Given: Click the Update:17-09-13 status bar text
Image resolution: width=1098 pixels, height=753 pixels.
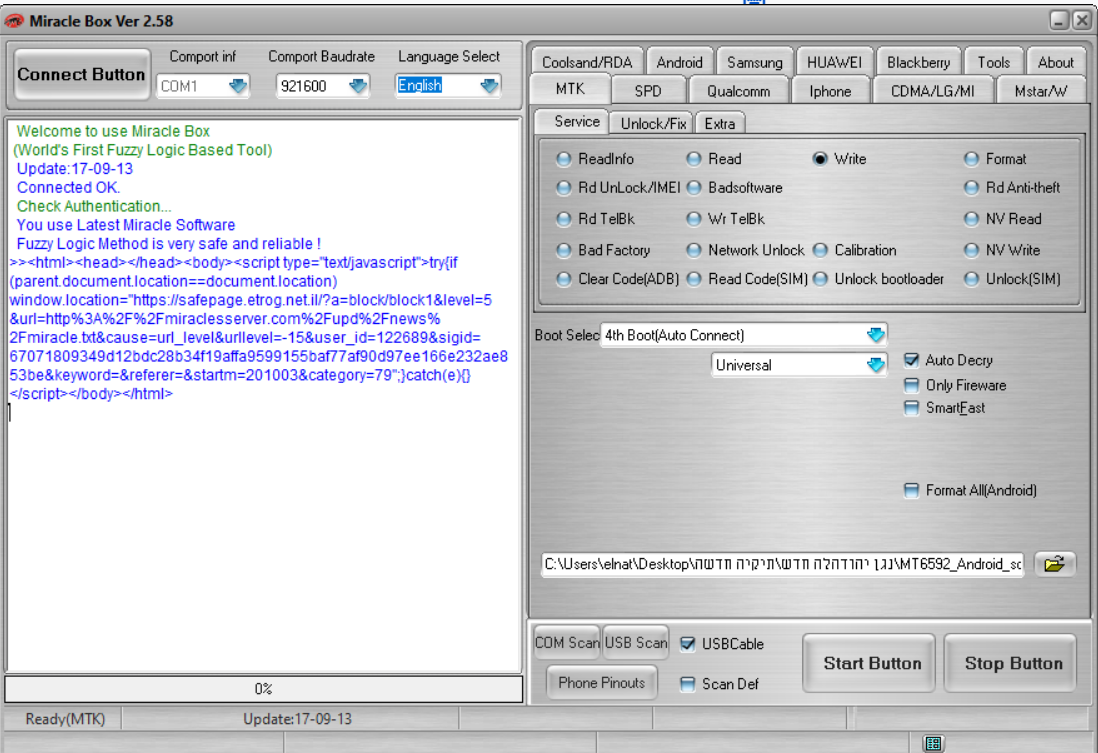Looking at the screenshot, I should [x=298, y=719].
